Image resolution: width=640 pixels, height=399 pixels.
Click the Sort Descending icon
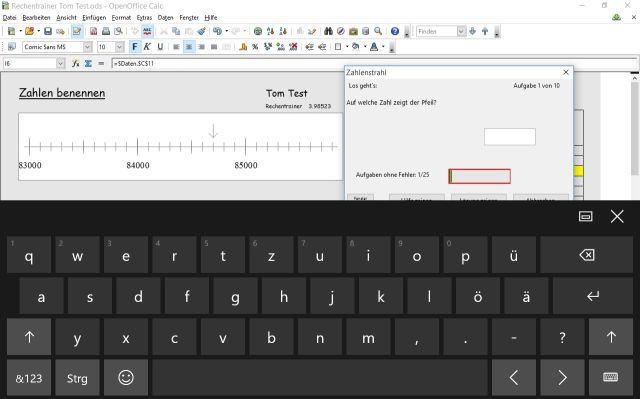tap(283, 31)
